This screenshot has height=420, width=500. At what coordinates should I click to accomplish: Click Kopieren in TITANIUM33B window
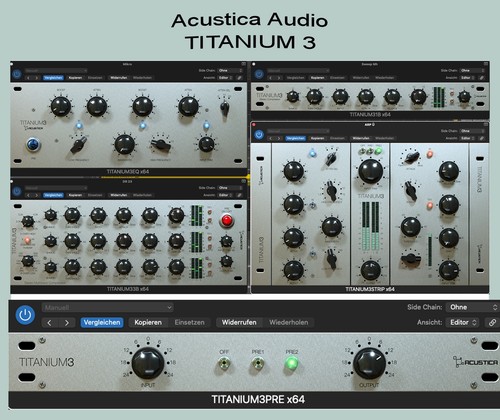coord(75,195)
